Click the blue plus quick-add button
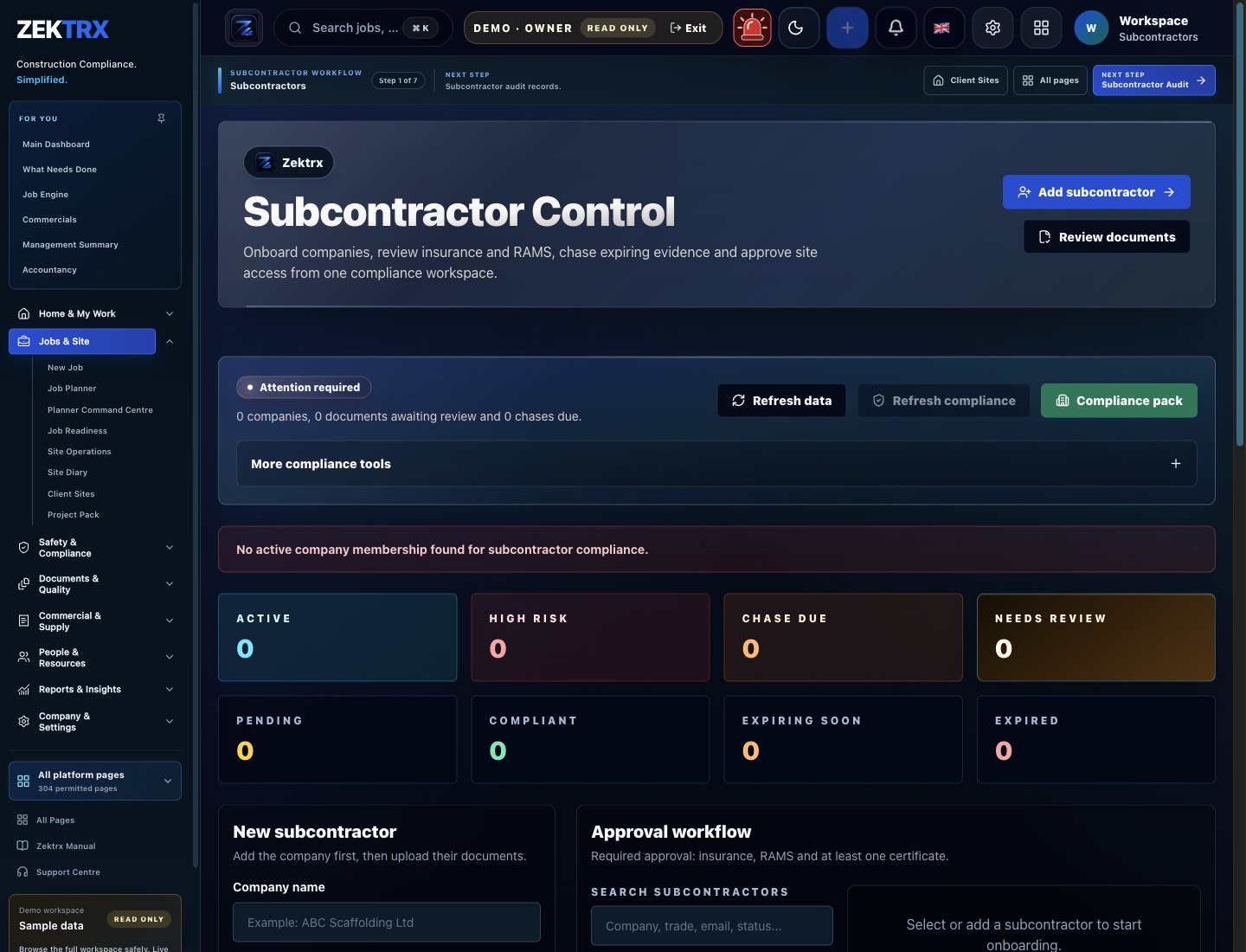The width and height of the screenshot is (1246, 952). tap(847, 28)
